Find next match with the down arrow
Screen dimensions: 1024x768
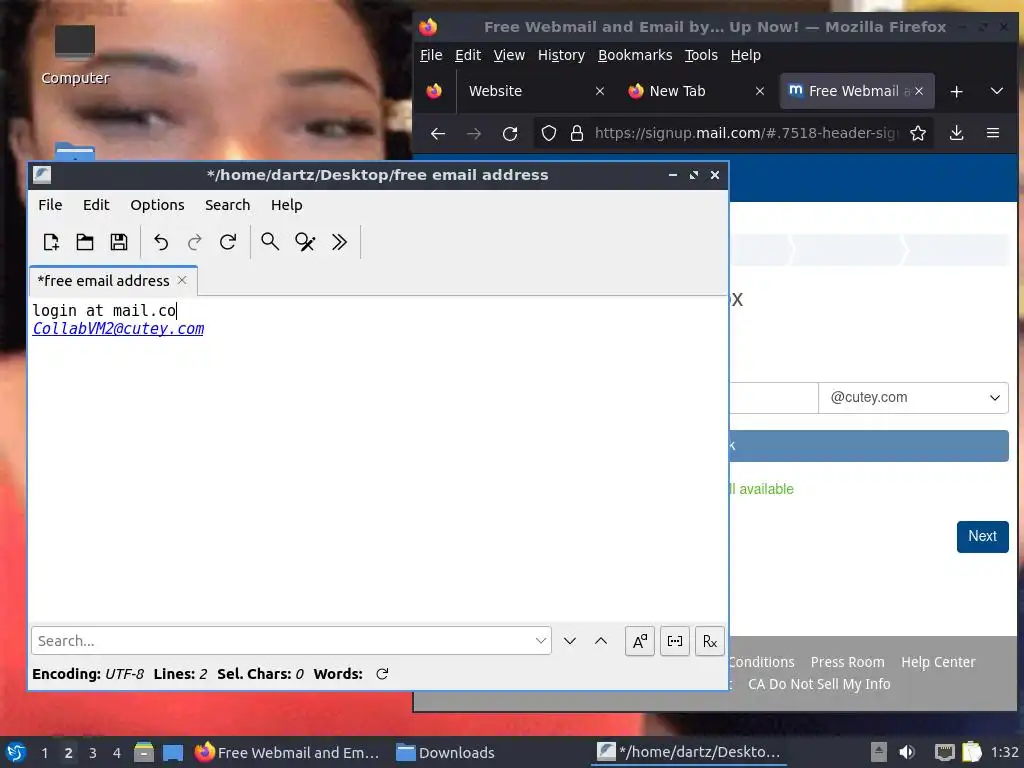[x=569, y=641]
